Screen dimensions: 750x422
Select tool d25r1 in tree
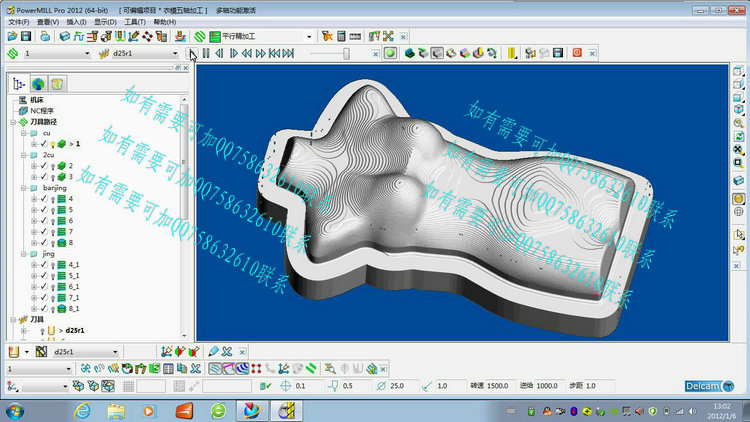pos(75,331)
